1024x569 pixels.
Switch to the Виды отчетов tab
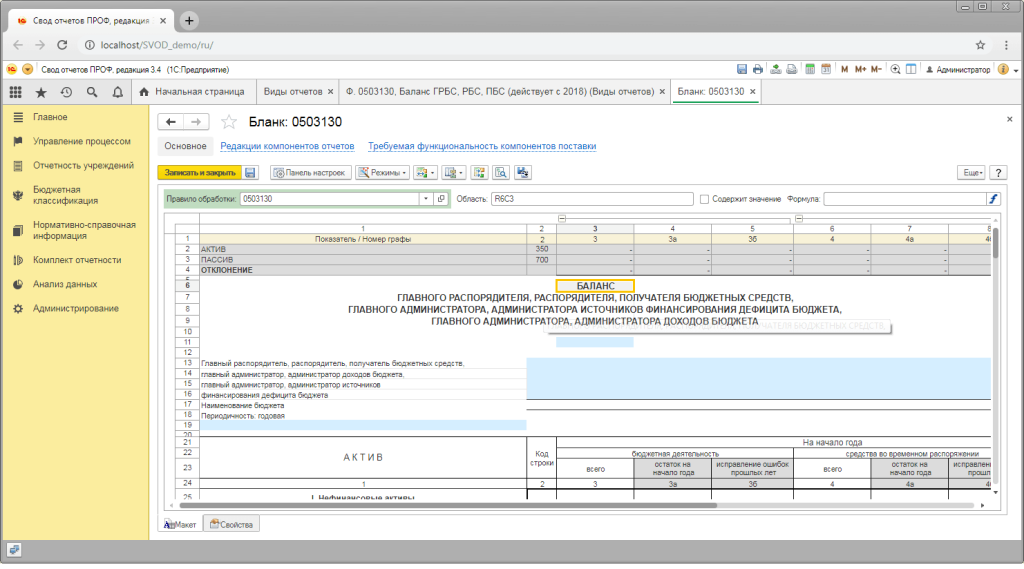click(x=292, y=92)
